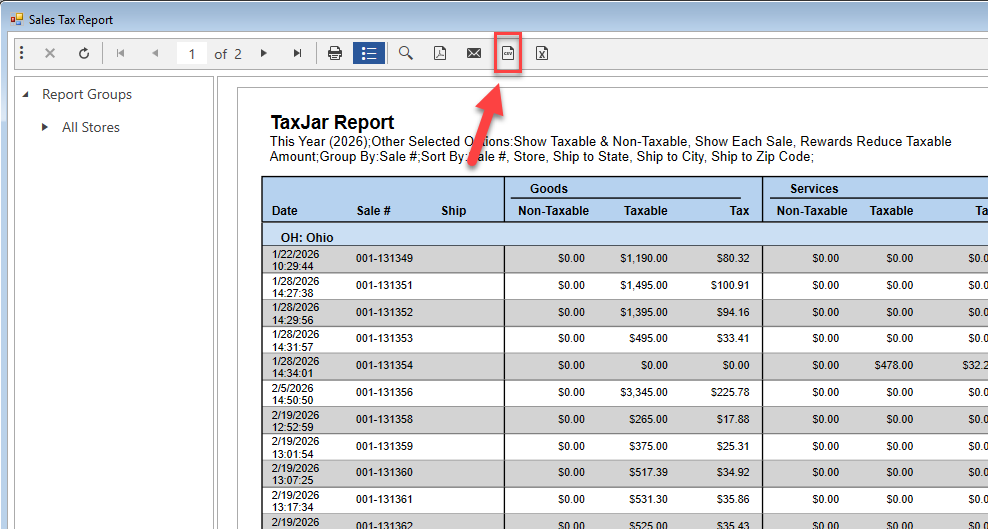Viewport: 988px width, 529px height.
Task: Click sale number 001-131349
Action: pyautogui.click(x=384, y=258)
